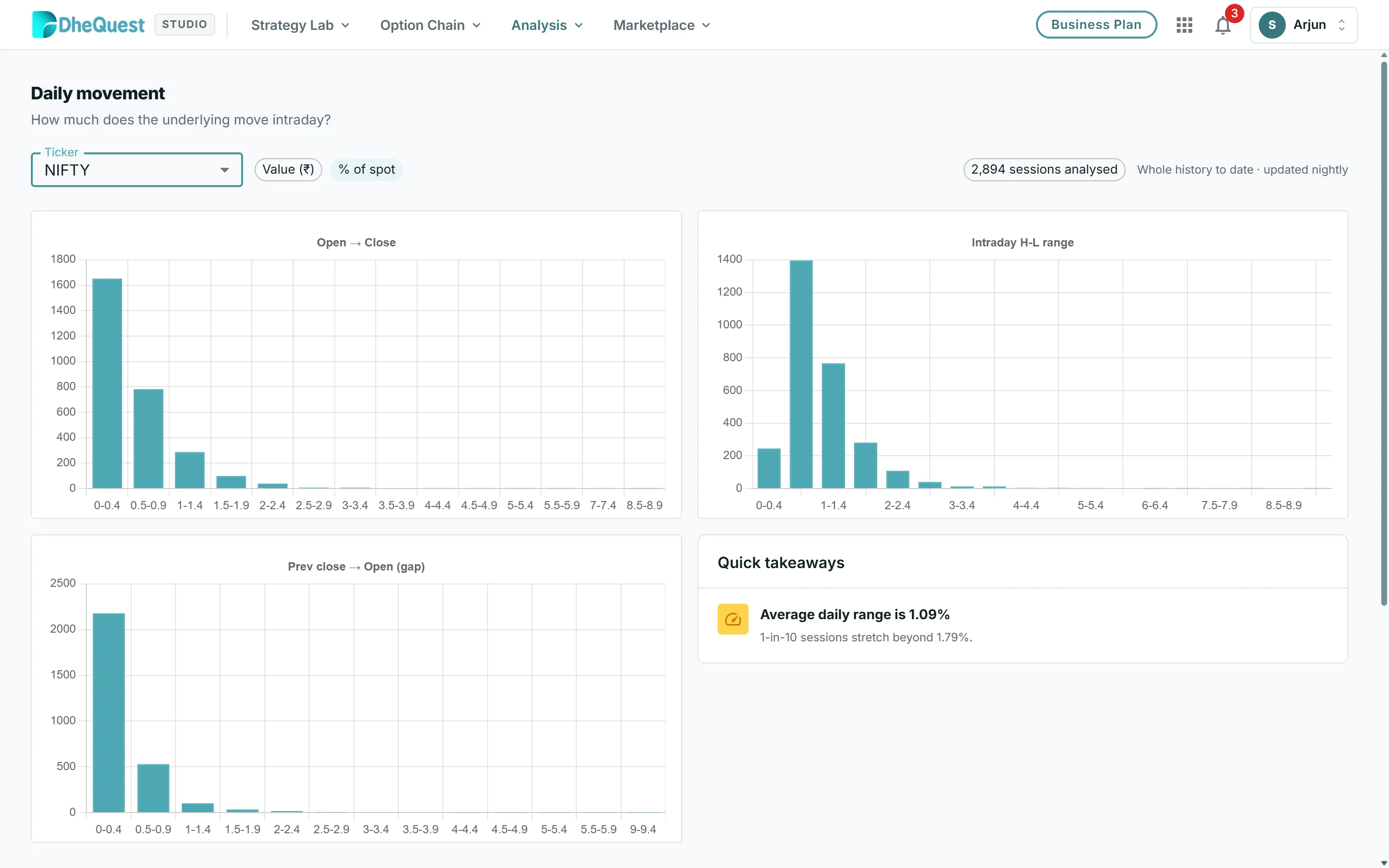
Task: Switch to Value (₹) mode
Action: click(288, 169)
